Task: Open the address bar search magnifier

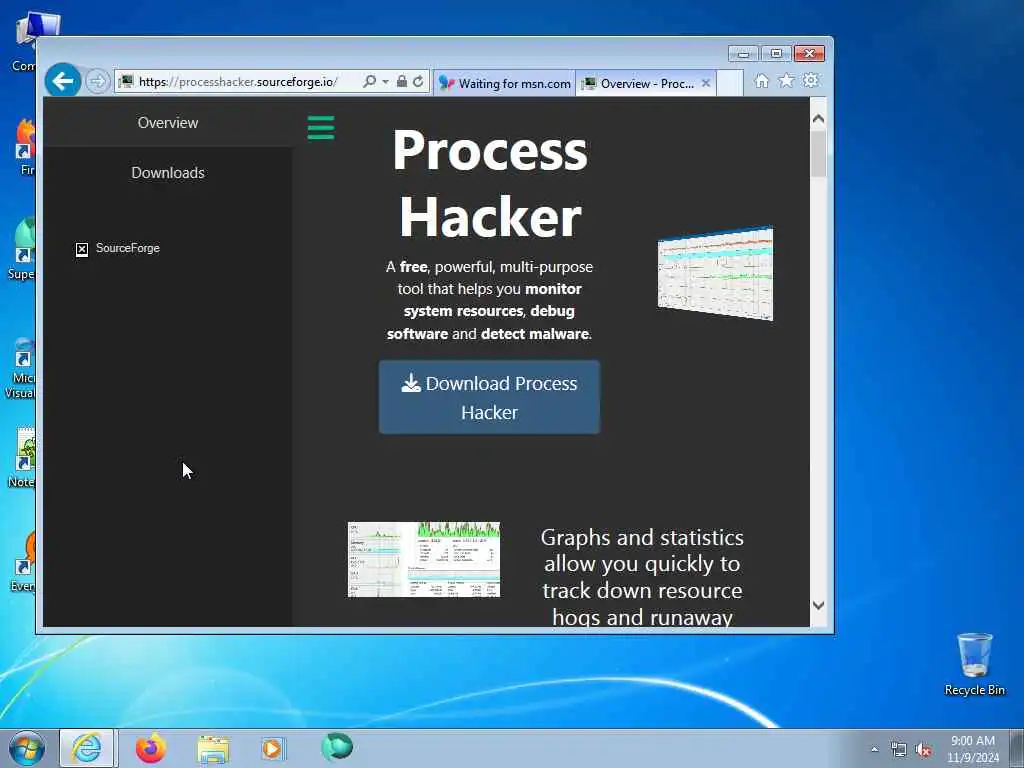Action: tap(370, 82)
